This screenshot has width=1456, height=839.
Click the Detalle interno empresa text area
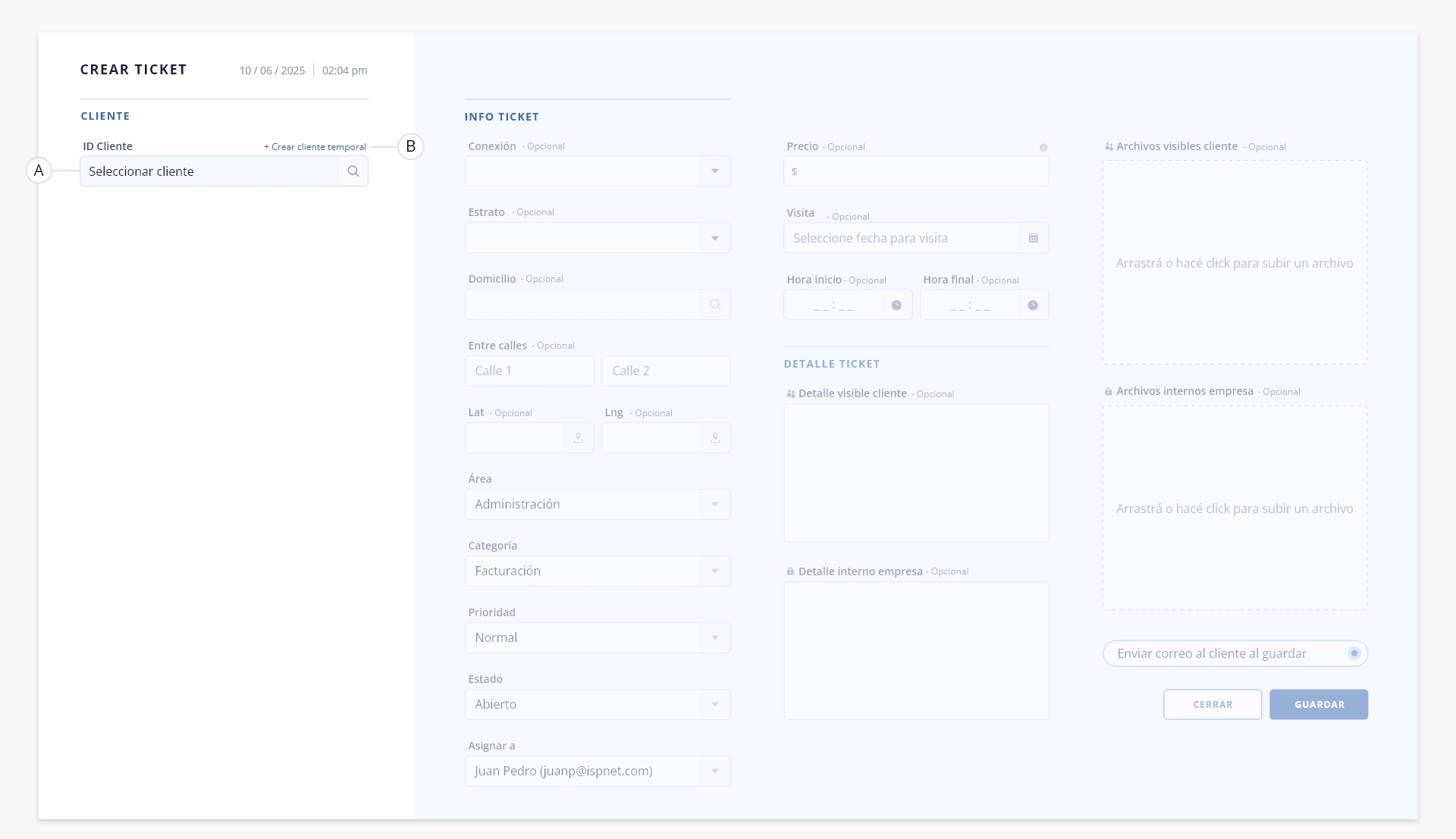tap(916, 651)
